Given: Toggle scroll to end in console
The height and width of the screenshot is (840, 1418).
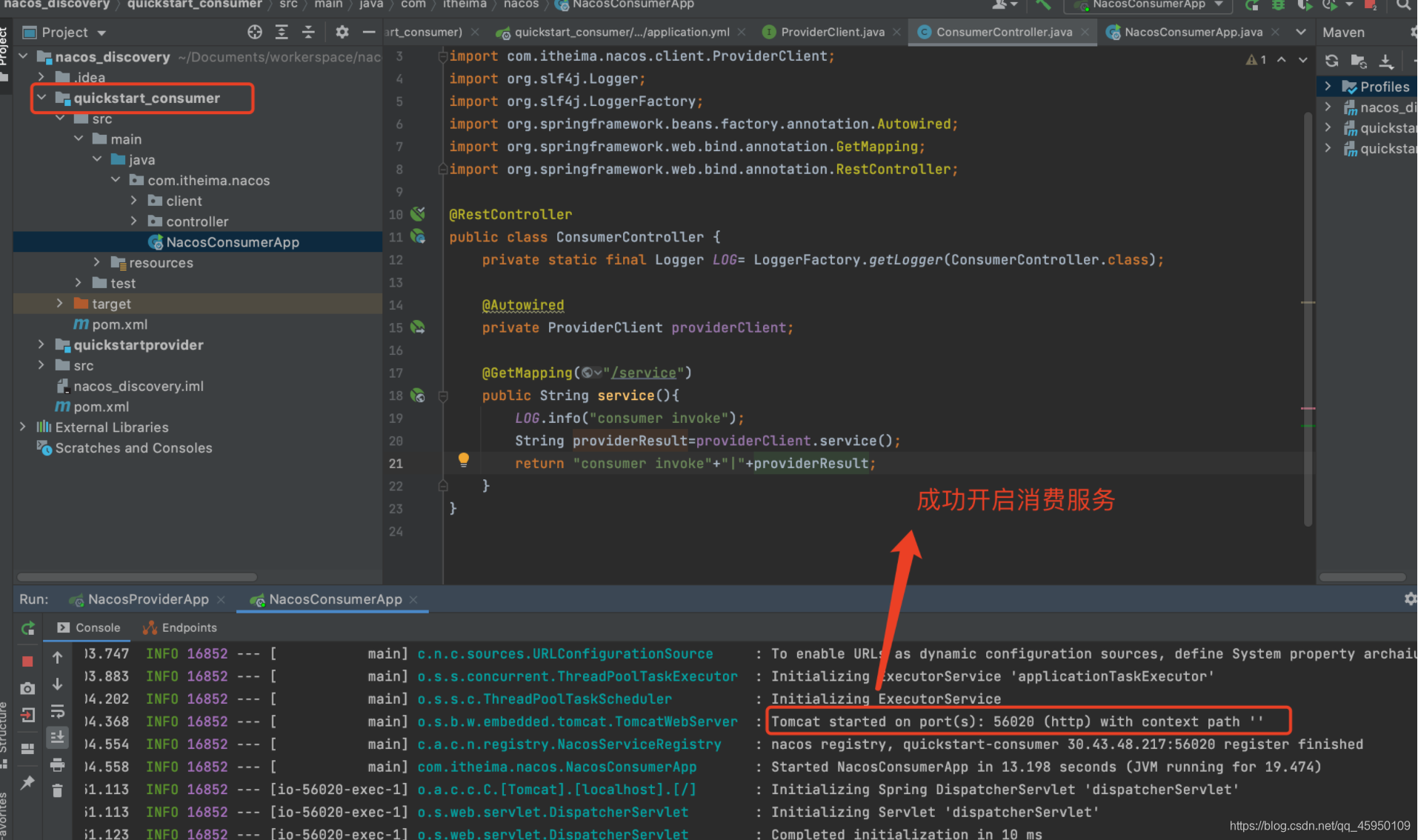Looking at the screenshot, I should (x=57, y=737).
